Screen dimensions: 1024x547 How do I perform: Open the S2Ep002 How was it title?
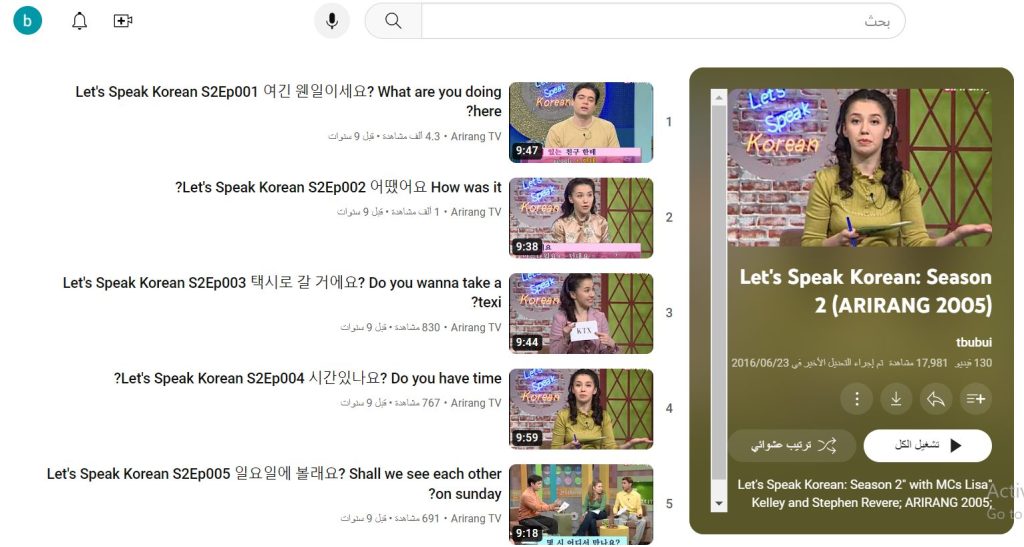point(338,187)
